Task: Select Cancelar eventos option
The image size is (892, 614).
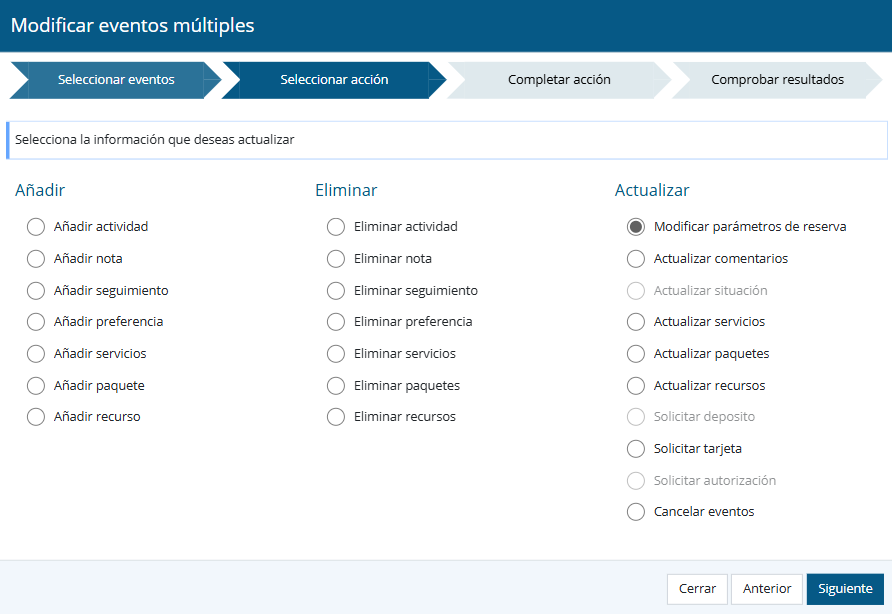Action: 636,512
